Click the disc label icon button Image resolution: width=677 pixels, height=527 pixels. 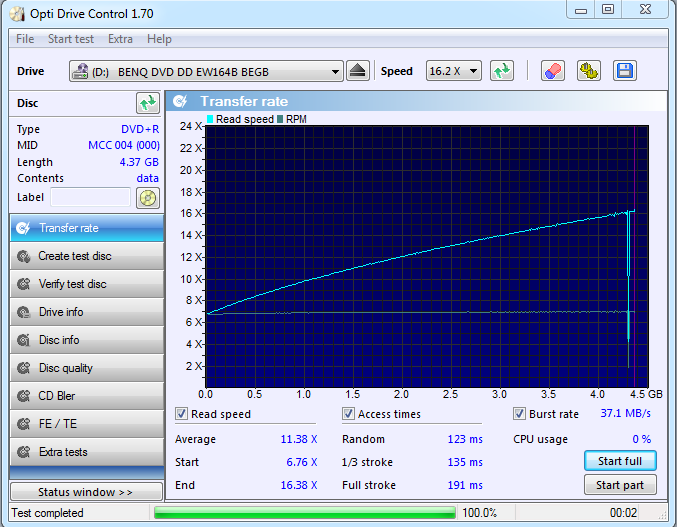(148, 198)
